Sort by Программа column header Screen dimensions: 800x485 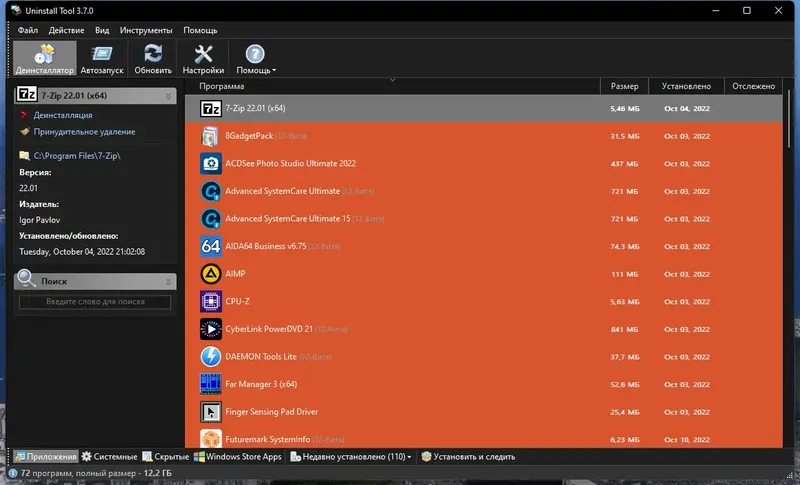392,86
